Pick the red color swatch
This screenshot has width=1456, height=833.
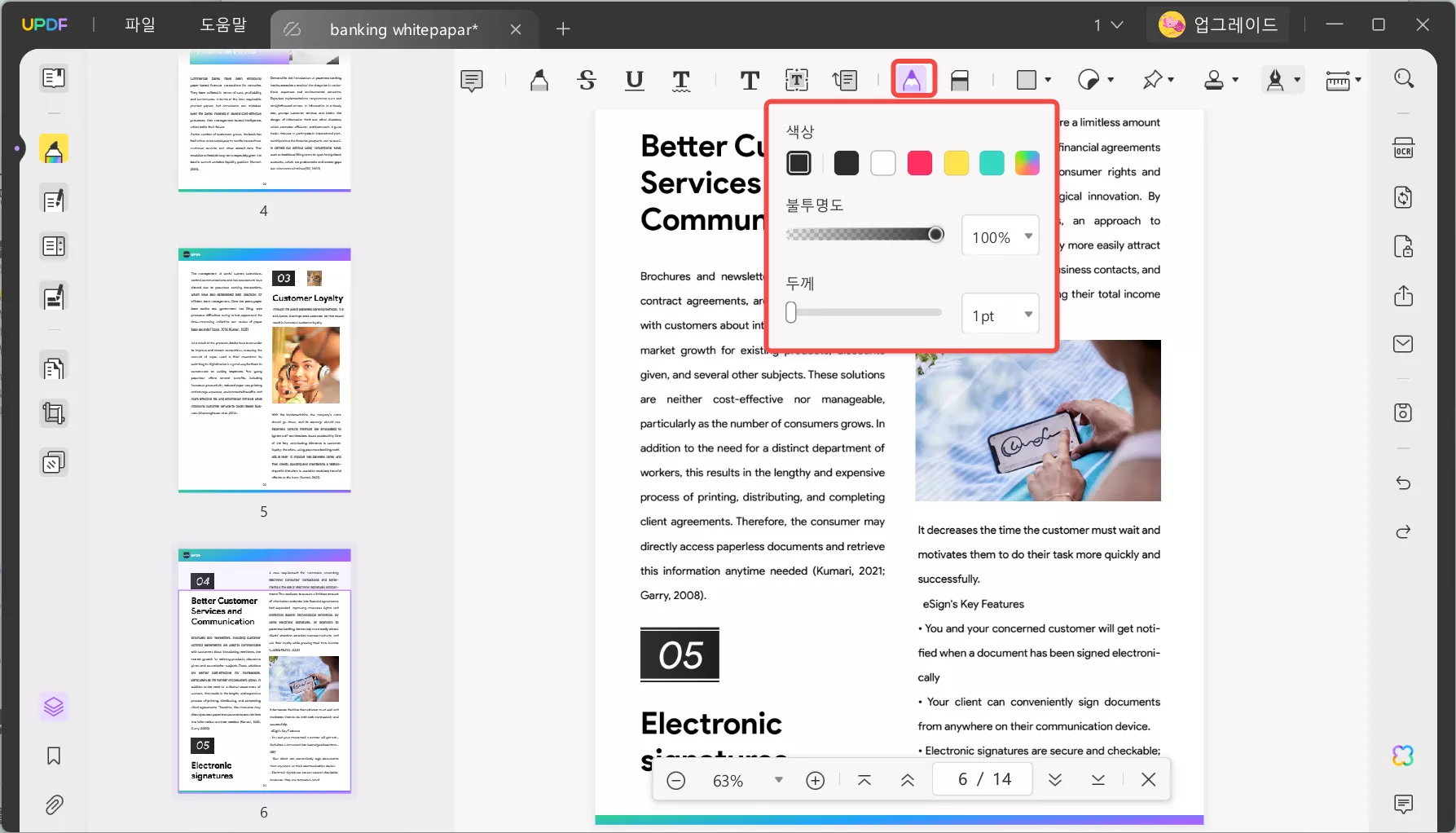pyautogui.click(x=920, y=163)
